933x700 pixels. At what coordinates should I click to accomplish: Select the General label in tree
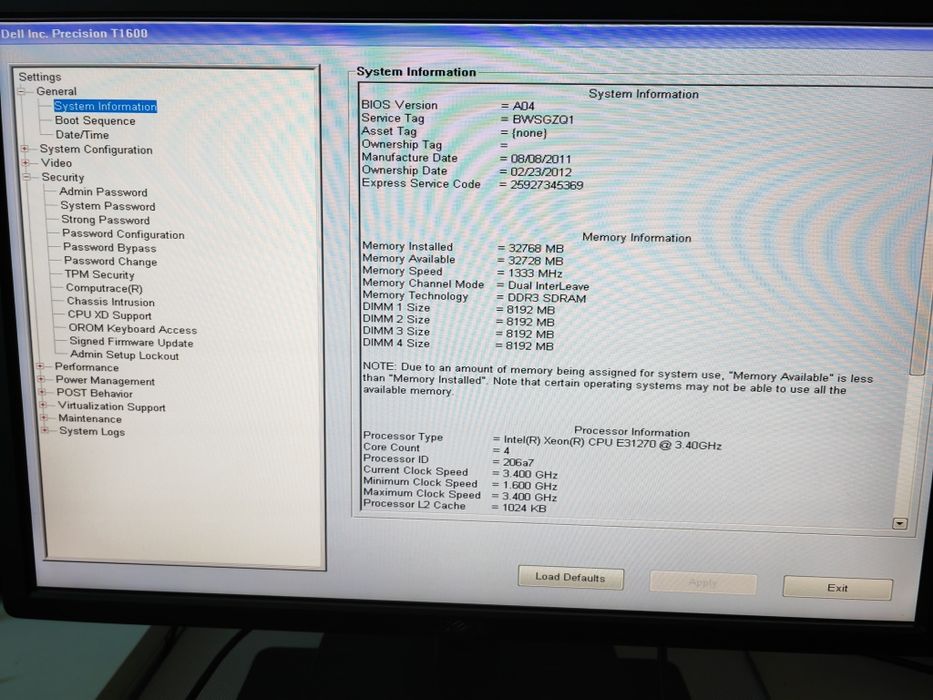(57, 92)
